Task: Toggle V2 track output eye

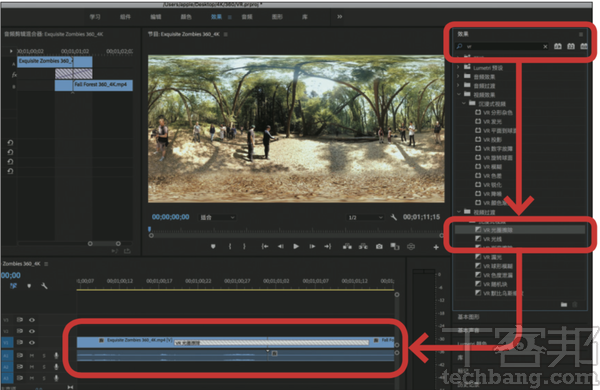Action: 32,331
